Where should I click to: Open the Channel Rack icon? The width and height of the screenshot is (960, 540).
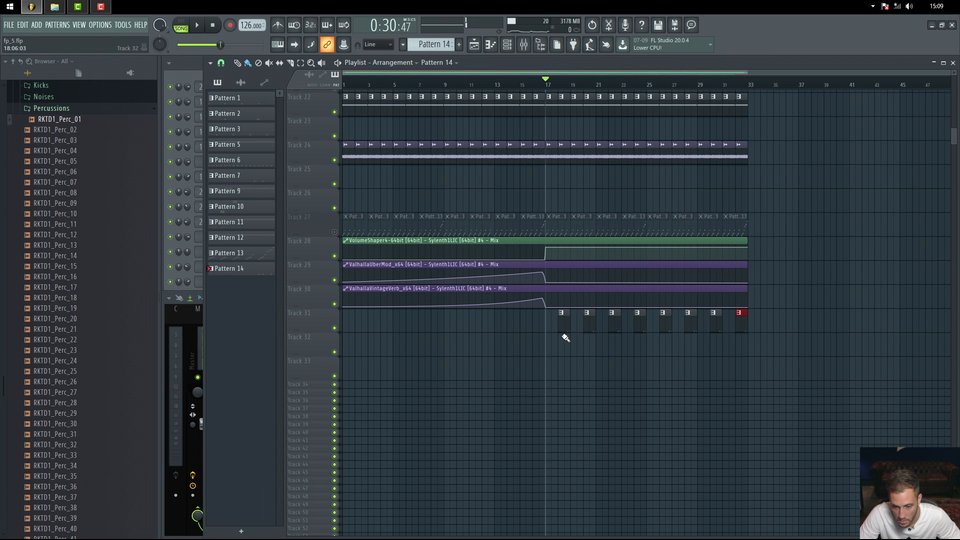click(507, 45)
